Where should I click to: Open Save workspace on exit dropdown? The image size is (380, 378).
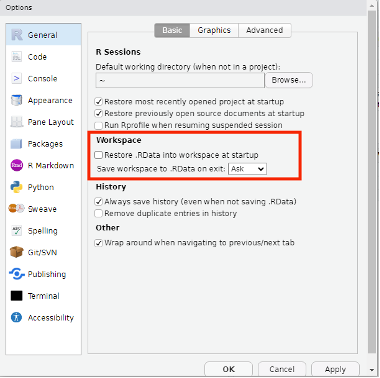[247, 169]
